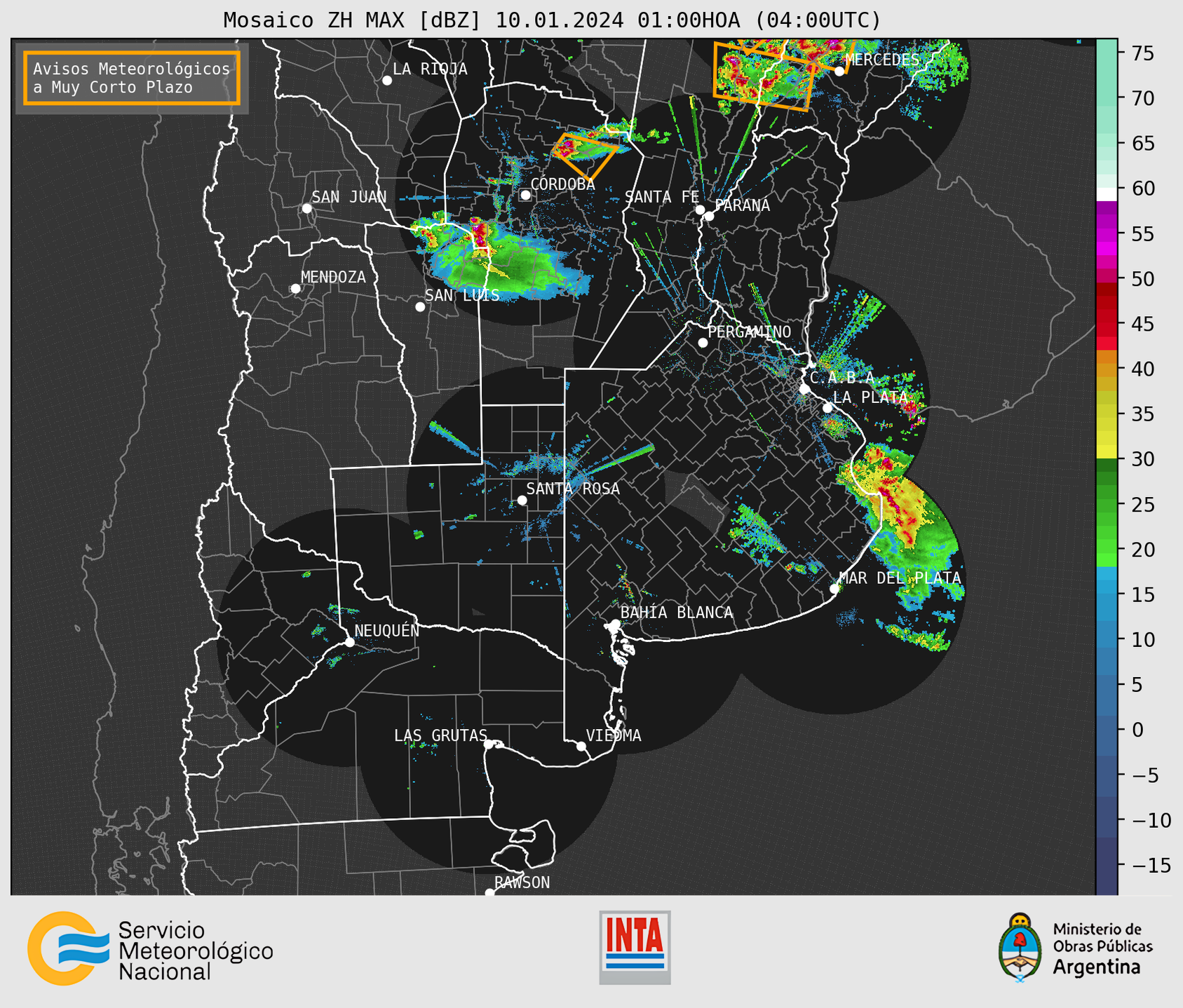Click the SAN LUIS city label
Screen dimensions: 1183x1008
click(462, 295)
